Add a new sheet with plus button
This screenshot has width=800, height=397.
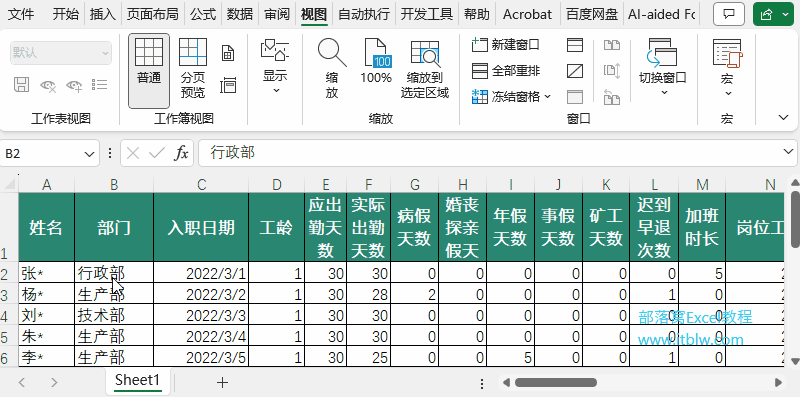tap(222, 382)
